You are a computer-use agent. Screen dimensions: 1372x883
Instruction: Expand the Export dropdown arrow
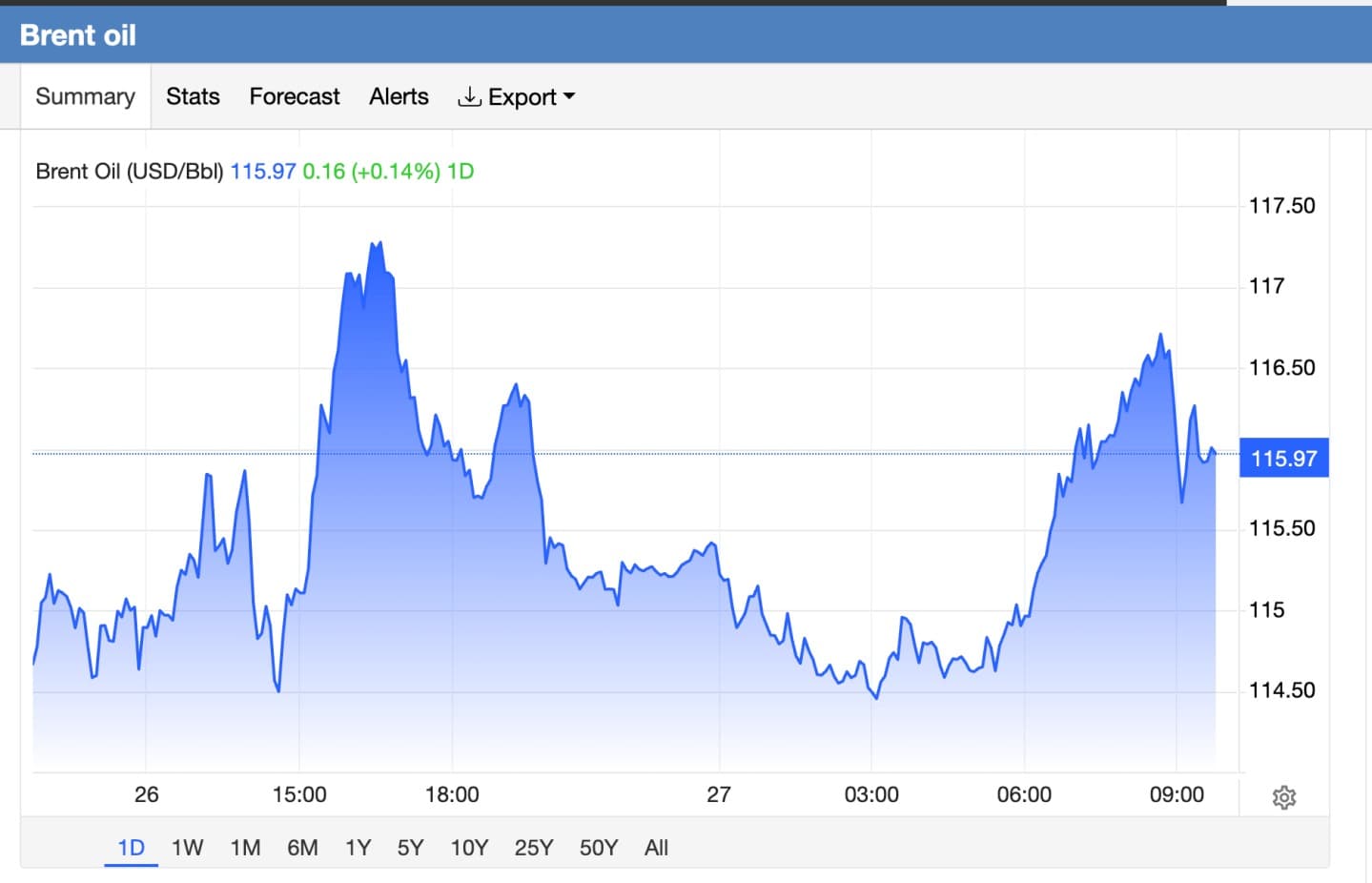pos(569,96)
